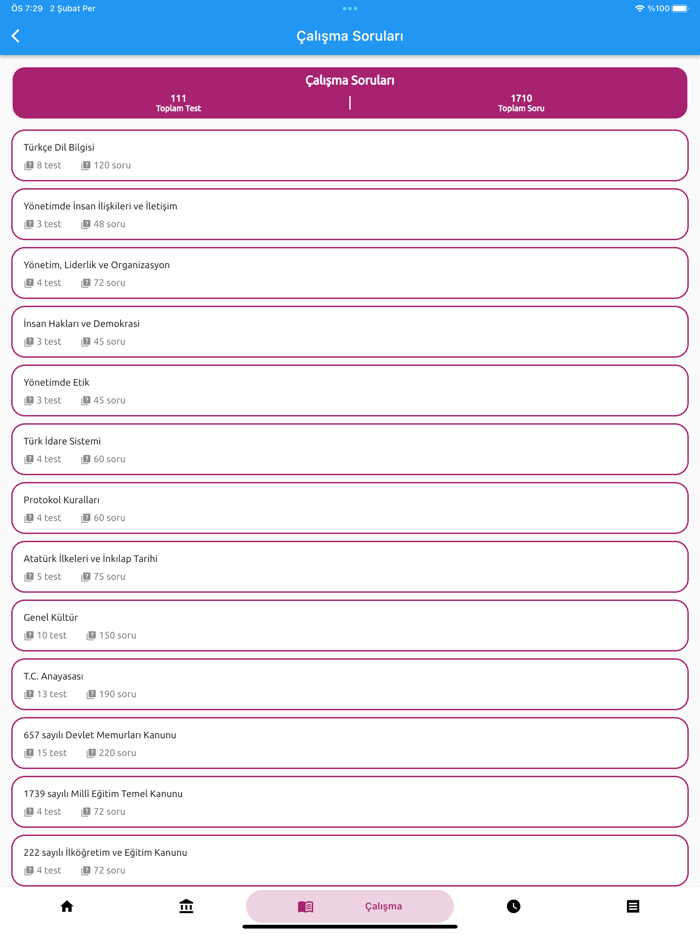
Task: Open the clock history tab icon
Action: pos(513,906)
